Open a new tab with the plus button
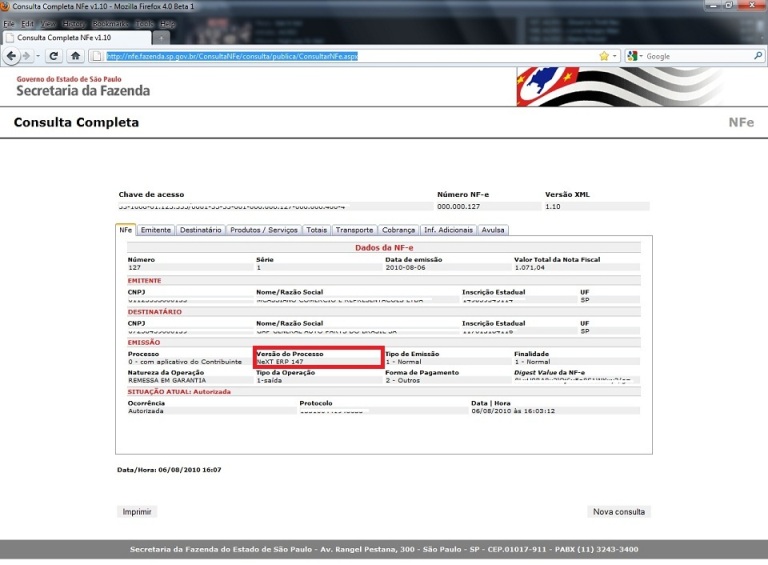This screenshot has height=565, width=768. tap(161, 38)
